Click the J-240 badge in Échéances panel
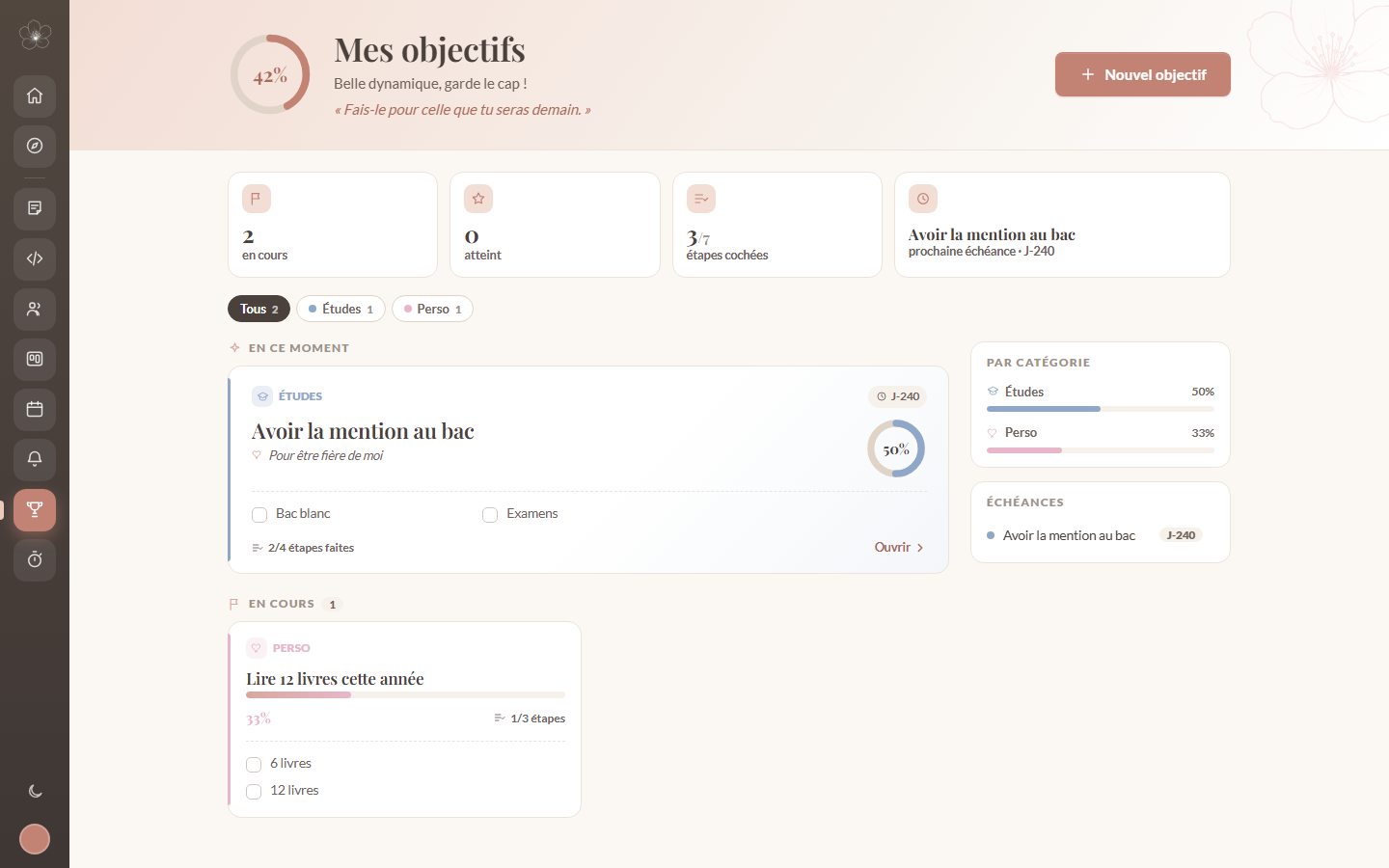The image size is (1389, 868). 1181,535
